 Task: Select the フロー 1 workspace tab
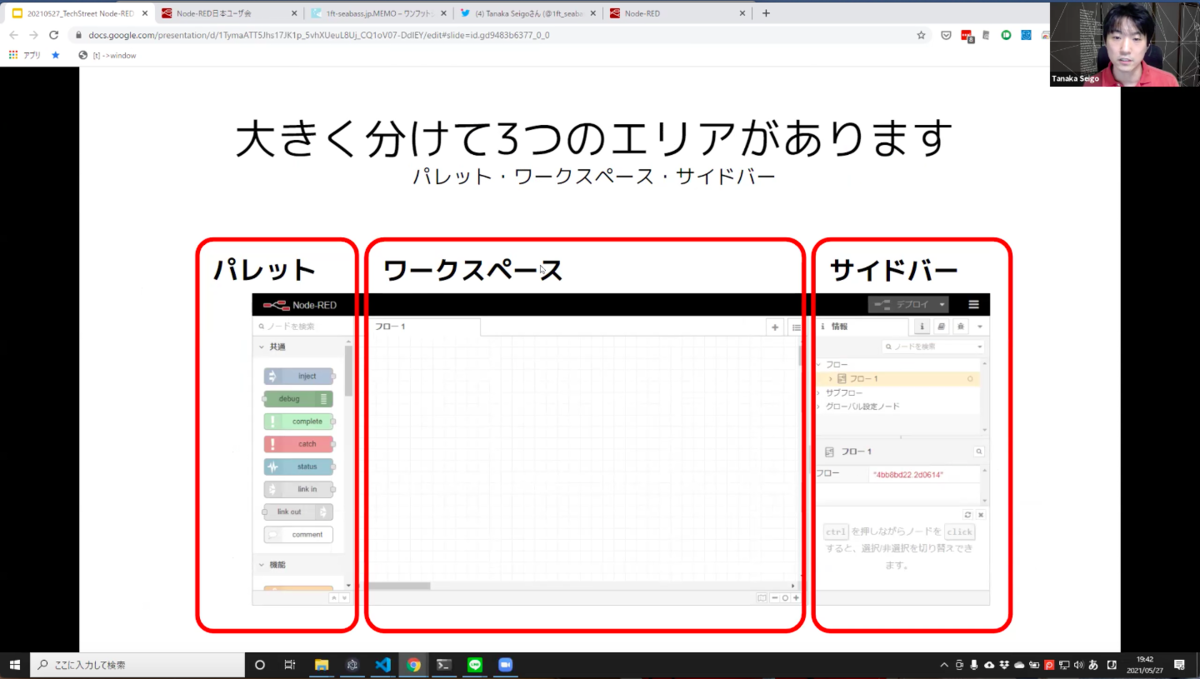point(425,327)
